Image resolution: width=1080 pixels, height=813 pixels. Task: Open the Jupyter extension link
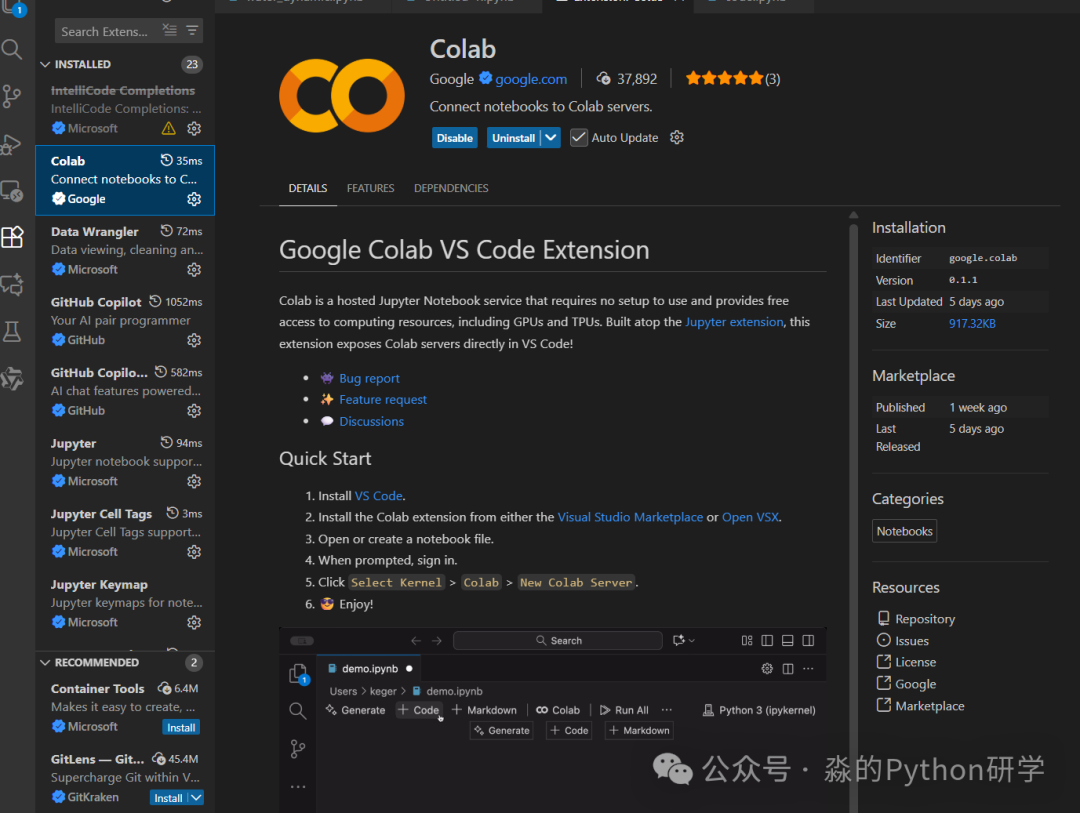tap(734, 322)
